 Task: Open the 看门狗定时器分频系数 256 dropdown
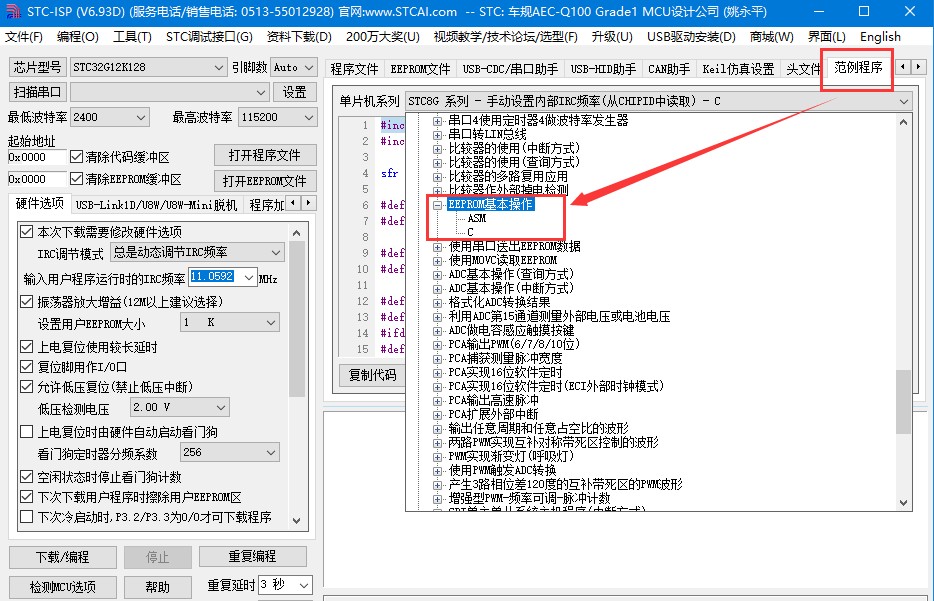click(229, 453)
